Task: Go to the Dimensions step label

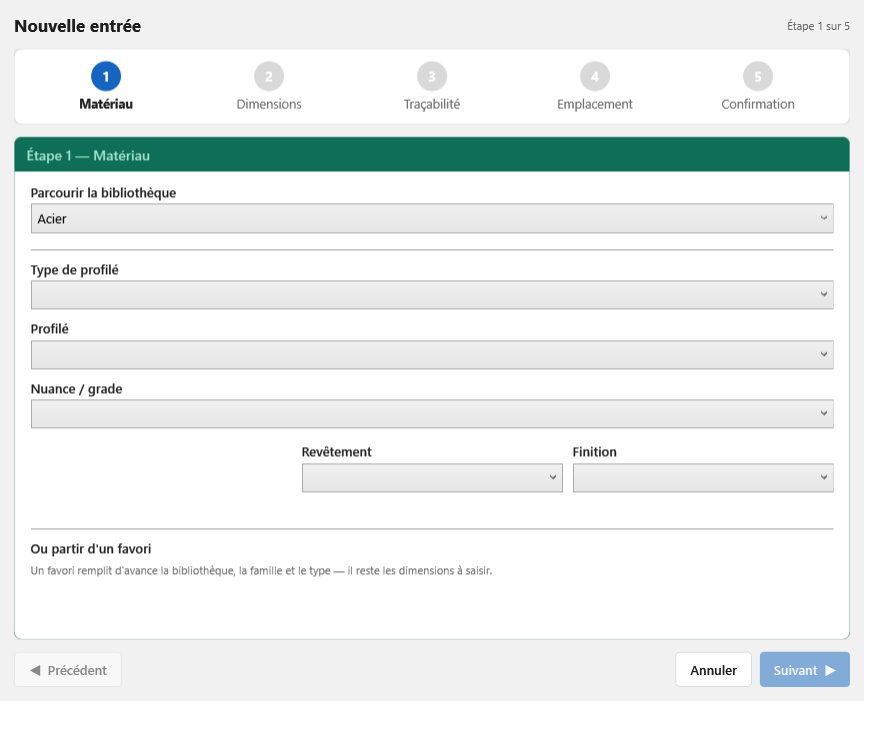Action: (269, 104)
